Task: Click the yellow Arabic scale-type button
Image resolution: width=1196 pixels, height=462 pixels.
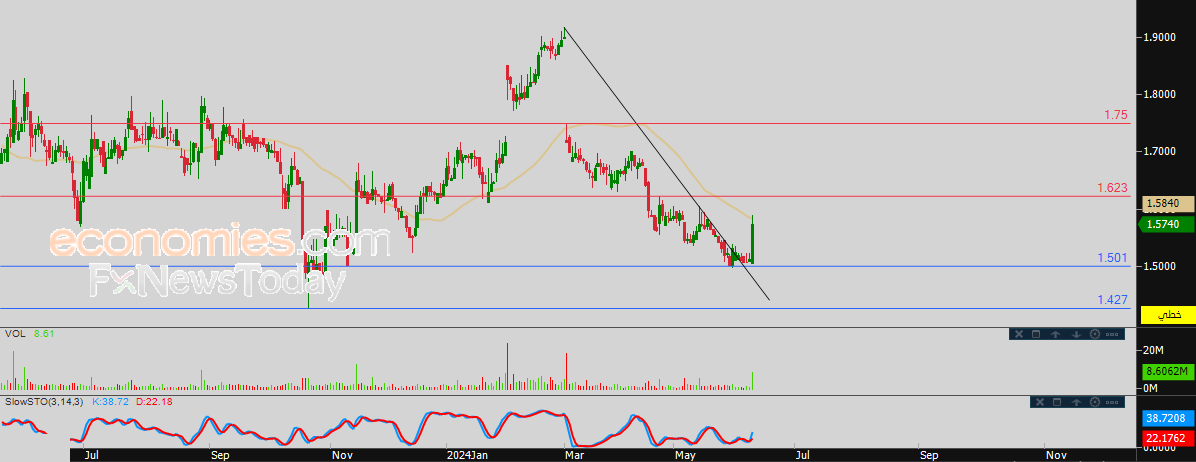Action: point(1167,314)
